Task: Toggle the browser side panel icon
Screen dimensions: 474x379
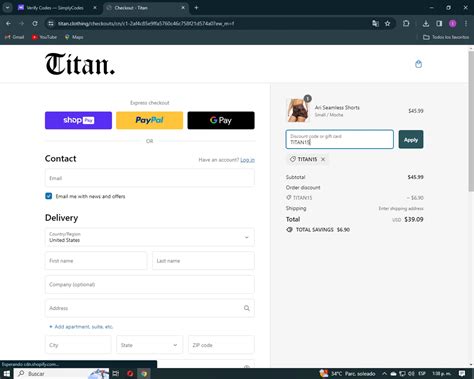Action: (439, 23)
